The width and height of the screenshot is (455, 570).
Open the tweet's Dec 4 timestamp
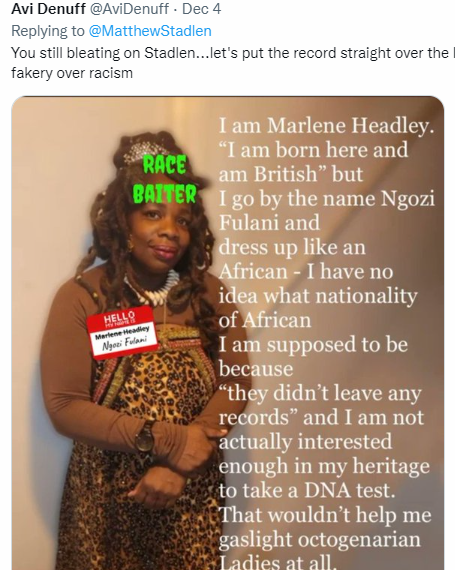201,9
